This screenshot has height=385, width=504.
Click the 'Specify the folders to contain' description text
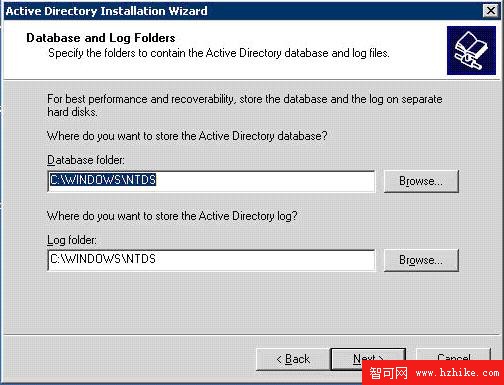pos(219,53)
